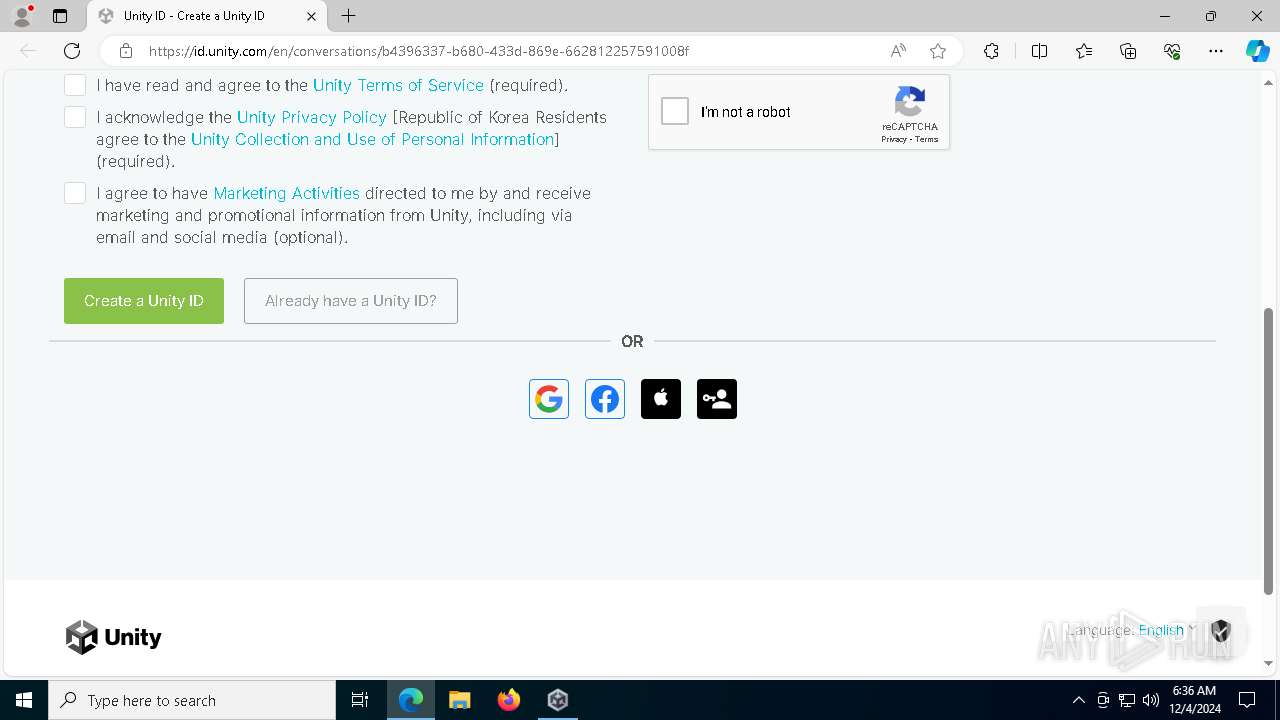Click the taskbar clock and date
The image size is (1280, 720).
pos(1194,700)
